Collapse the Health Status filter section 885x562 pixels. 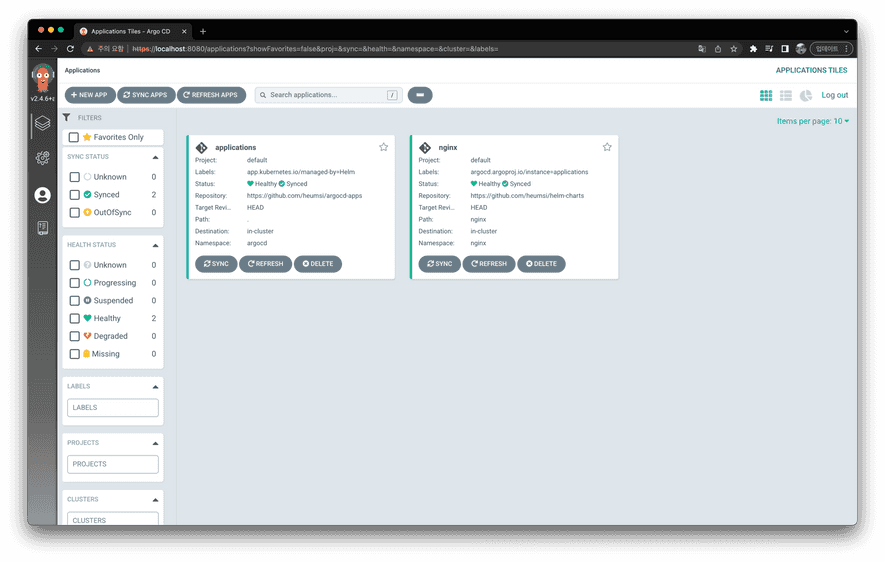click(x=155, y=245)
